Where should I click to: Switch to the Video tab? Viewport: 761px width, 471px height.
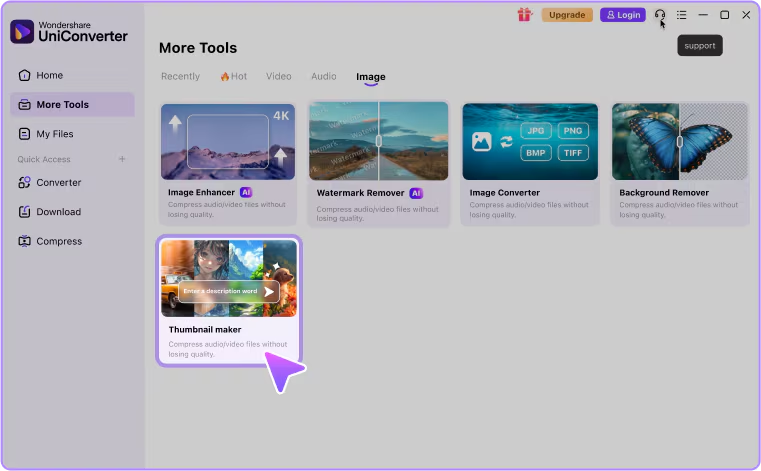tap(279, 76)
